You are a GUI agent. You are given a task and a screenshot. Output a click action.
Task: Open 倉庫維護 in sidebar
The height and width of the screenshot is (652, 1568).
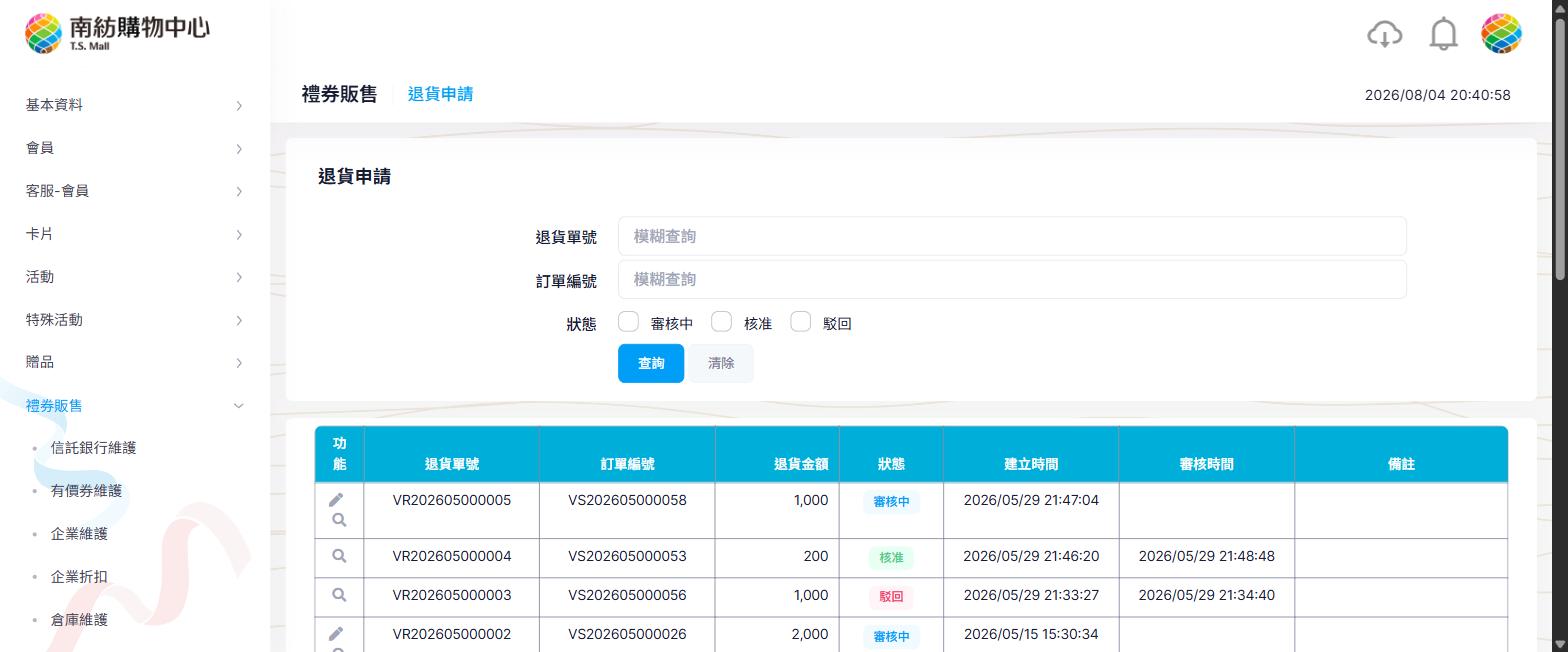tap(79, 620)
